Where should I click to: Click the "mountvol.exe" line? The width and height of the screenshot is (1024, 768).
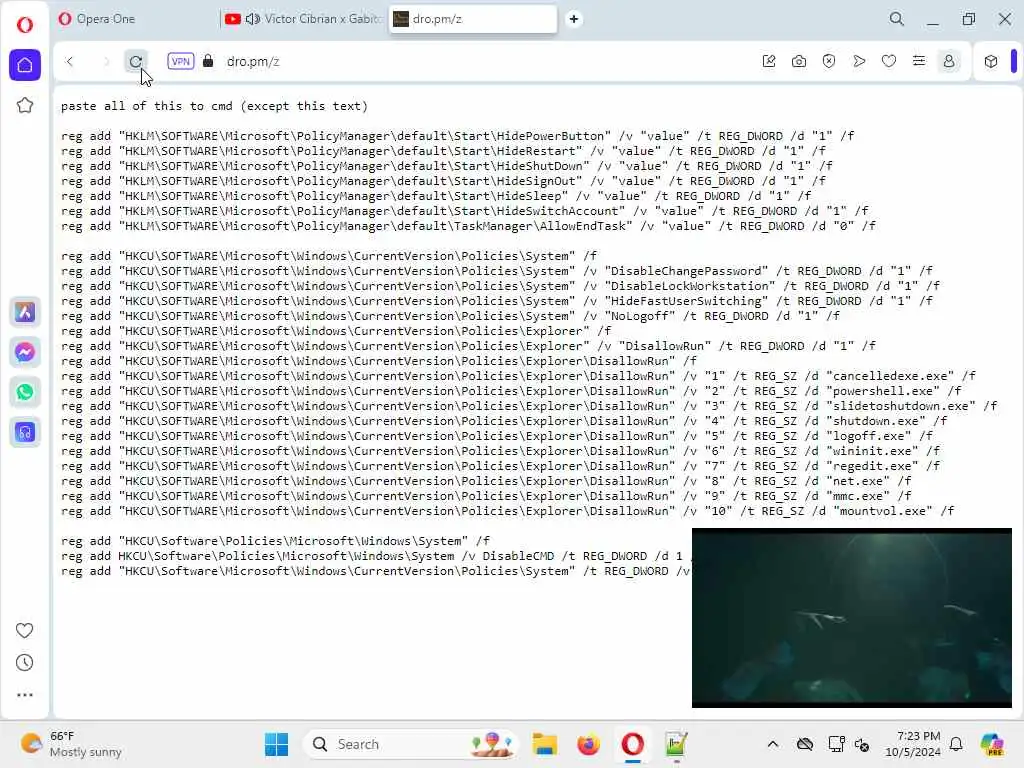pyautogui.click(x=507, y=511)
